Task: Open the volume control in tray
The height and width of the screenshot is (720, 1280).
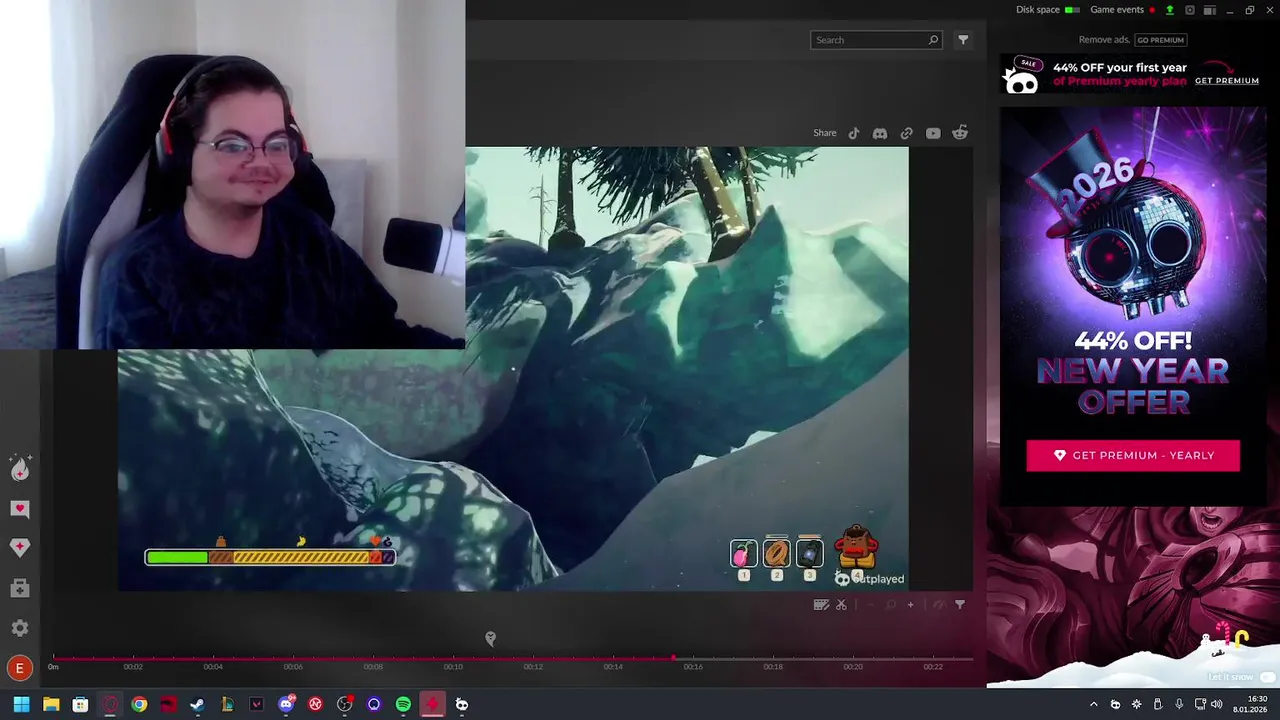Action: point(1216,704)
